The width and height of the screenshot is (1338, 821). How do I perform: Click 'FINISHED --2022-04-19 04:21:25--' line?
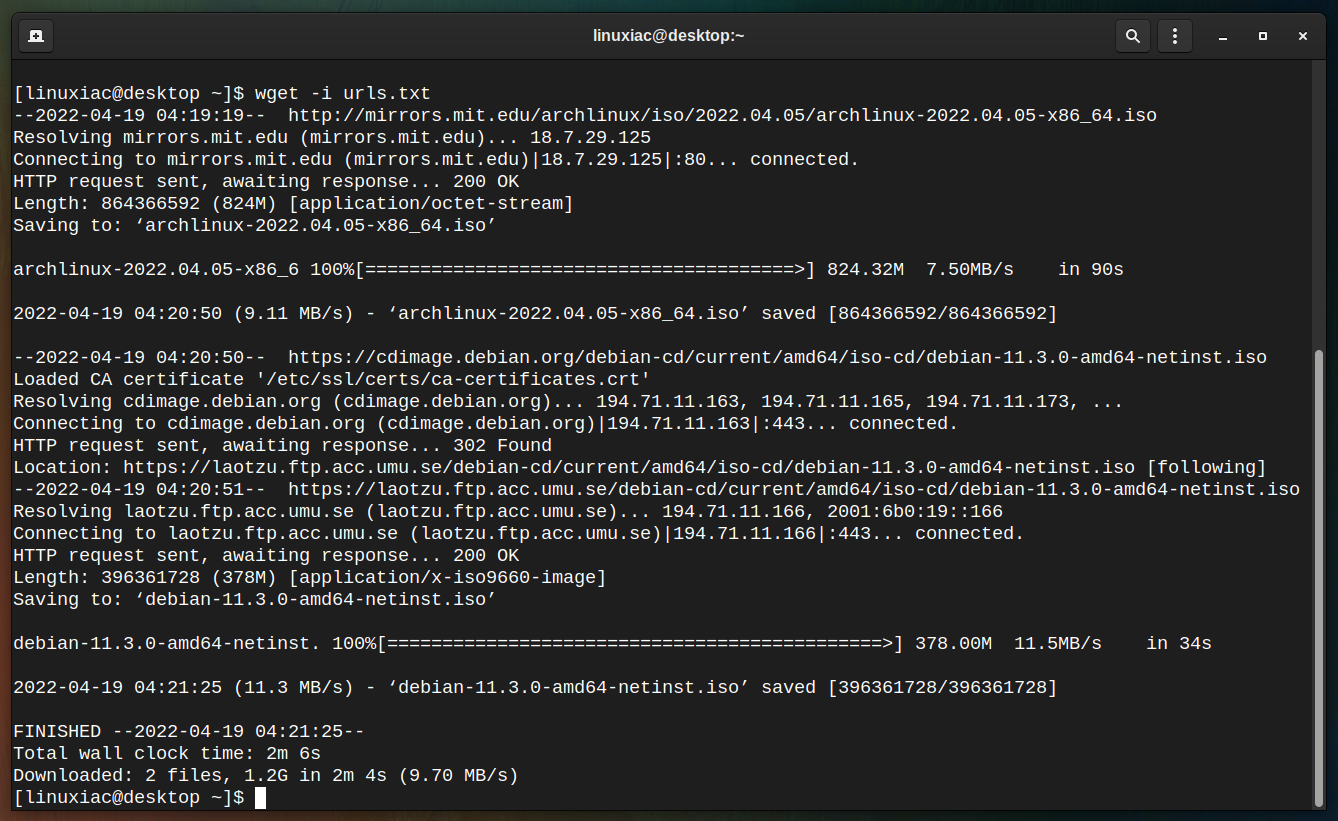[x=189, y=731]
